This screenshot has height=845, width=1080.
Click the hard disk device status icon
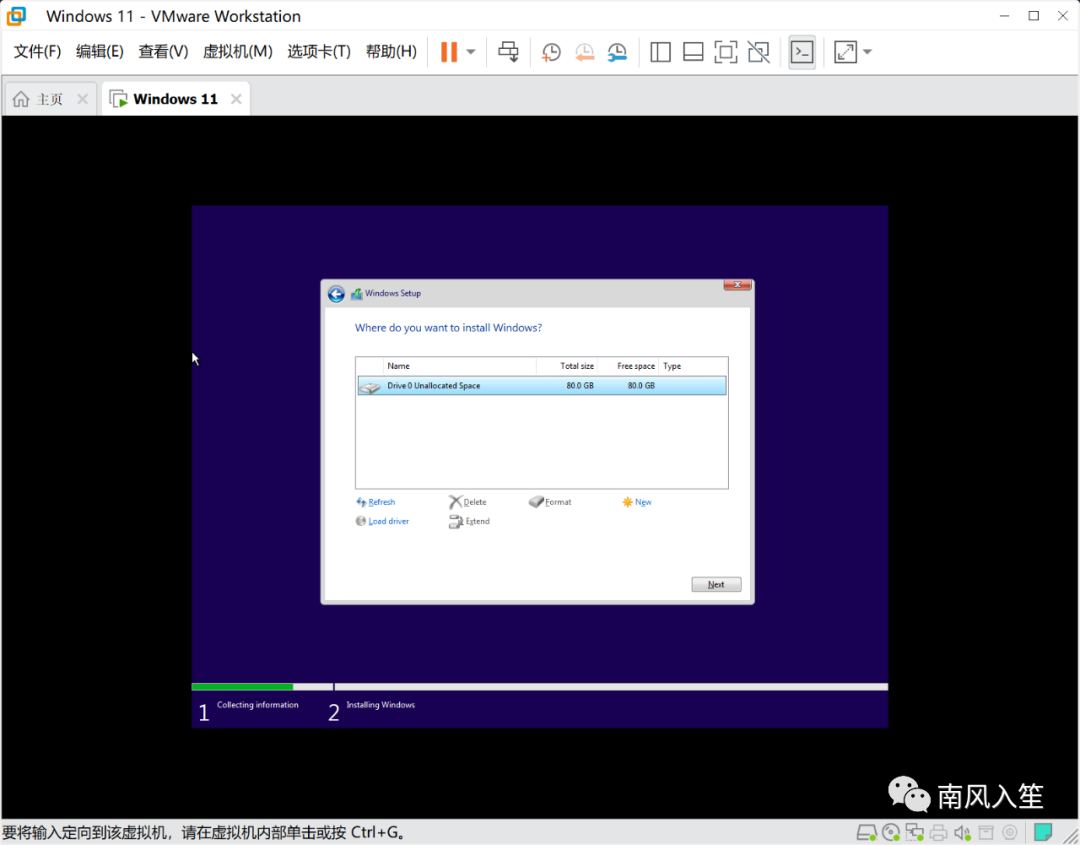[866, 833]
